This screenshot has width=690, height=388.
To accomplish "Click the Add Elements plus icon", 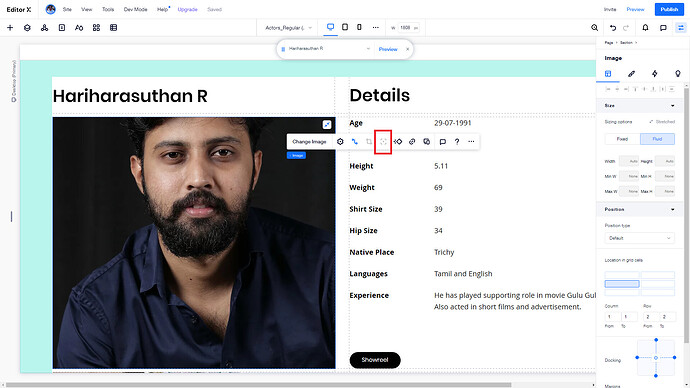I will [10, 28].
